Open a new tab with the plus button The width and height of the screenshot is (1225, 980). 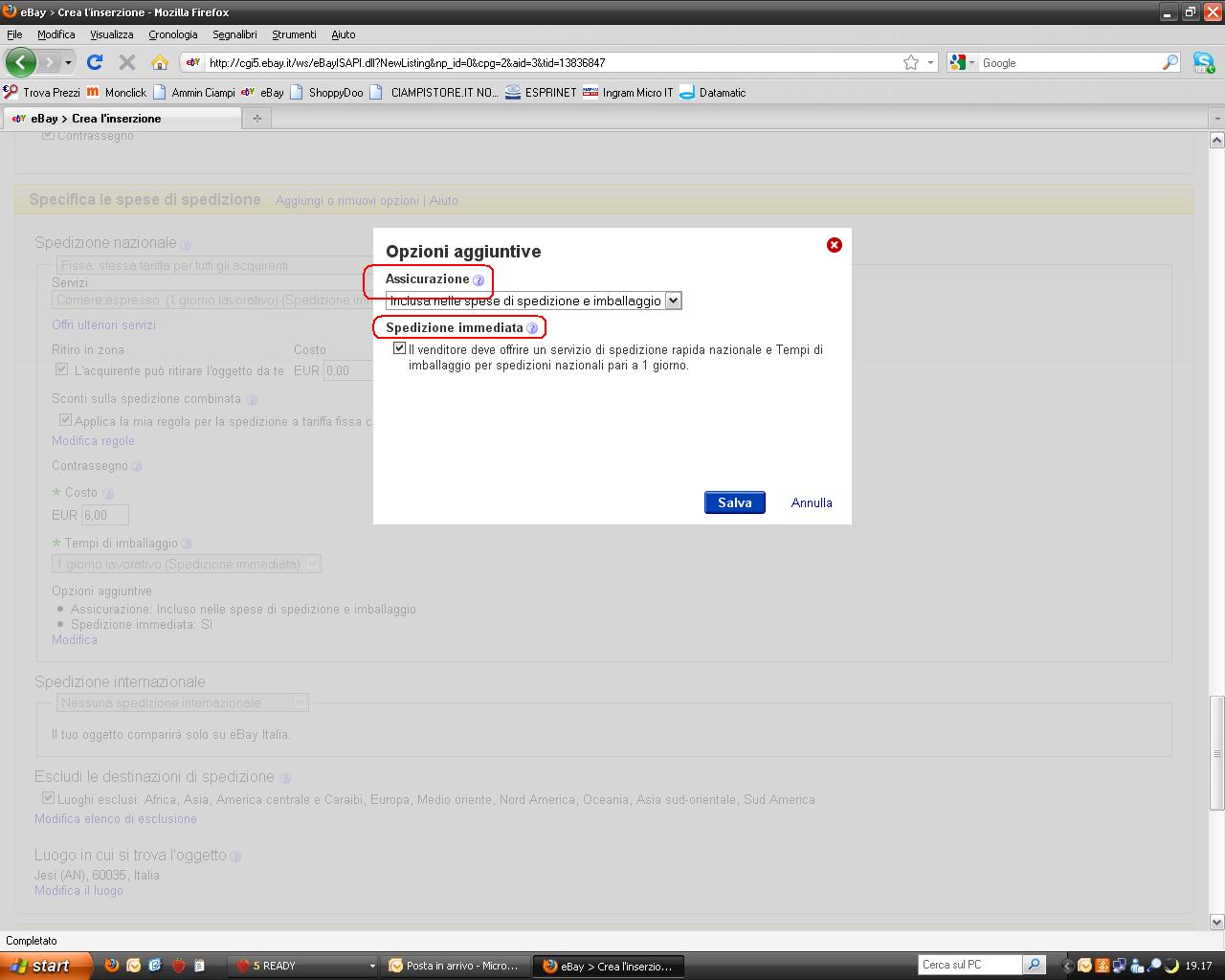tap(256, 119)
